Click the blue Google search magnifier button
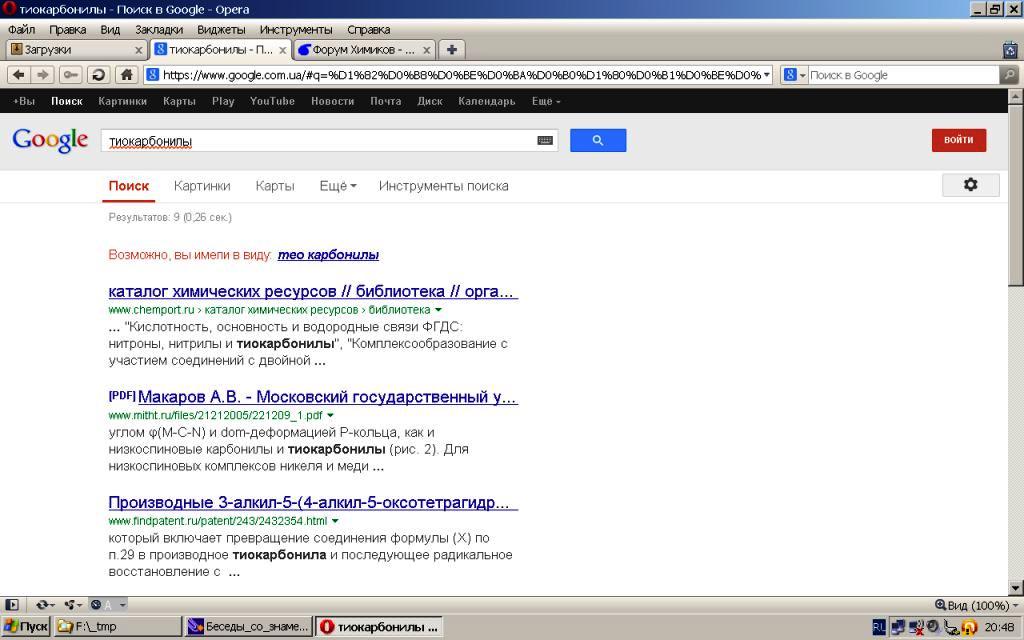The image size is (1024, 640). [597, 141]
